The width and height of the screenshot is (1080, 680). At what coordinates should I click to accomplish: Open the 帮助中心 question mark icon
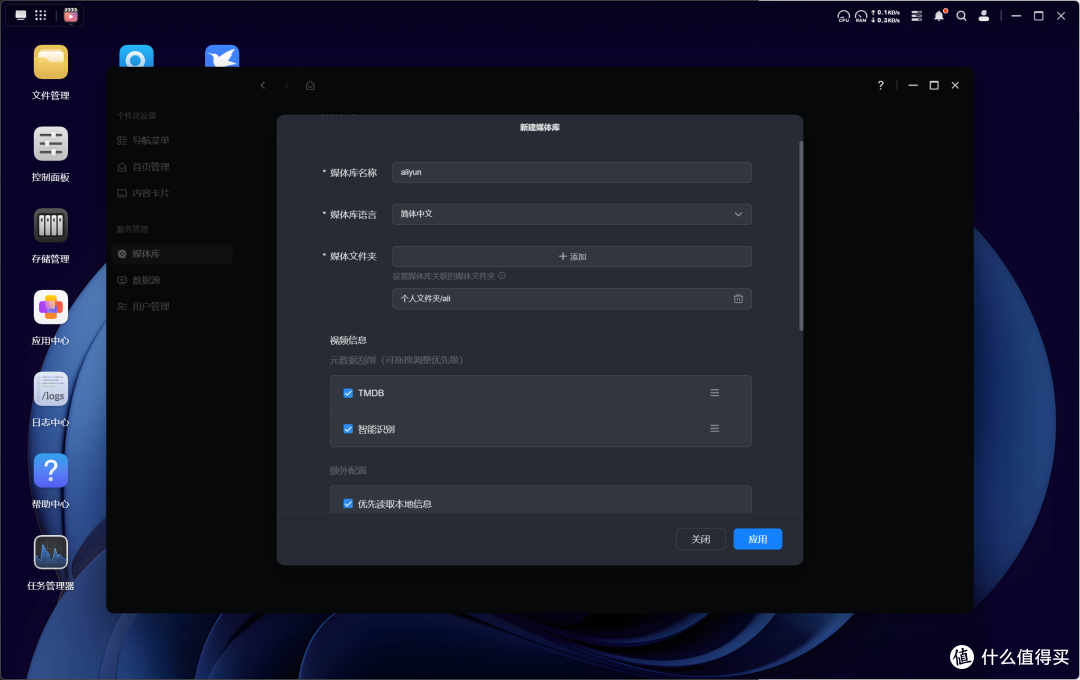[x=50, y=471]
